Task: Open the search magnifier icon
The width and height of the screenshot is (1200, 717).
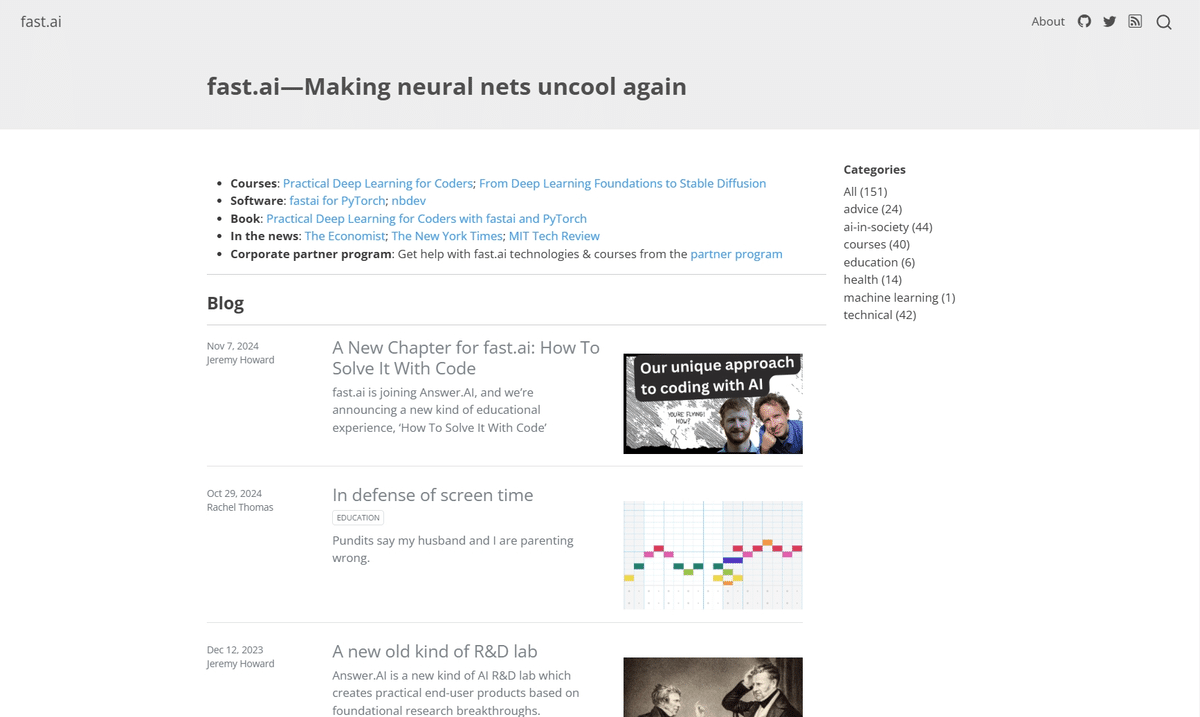Action: [x=1164, y=22]
